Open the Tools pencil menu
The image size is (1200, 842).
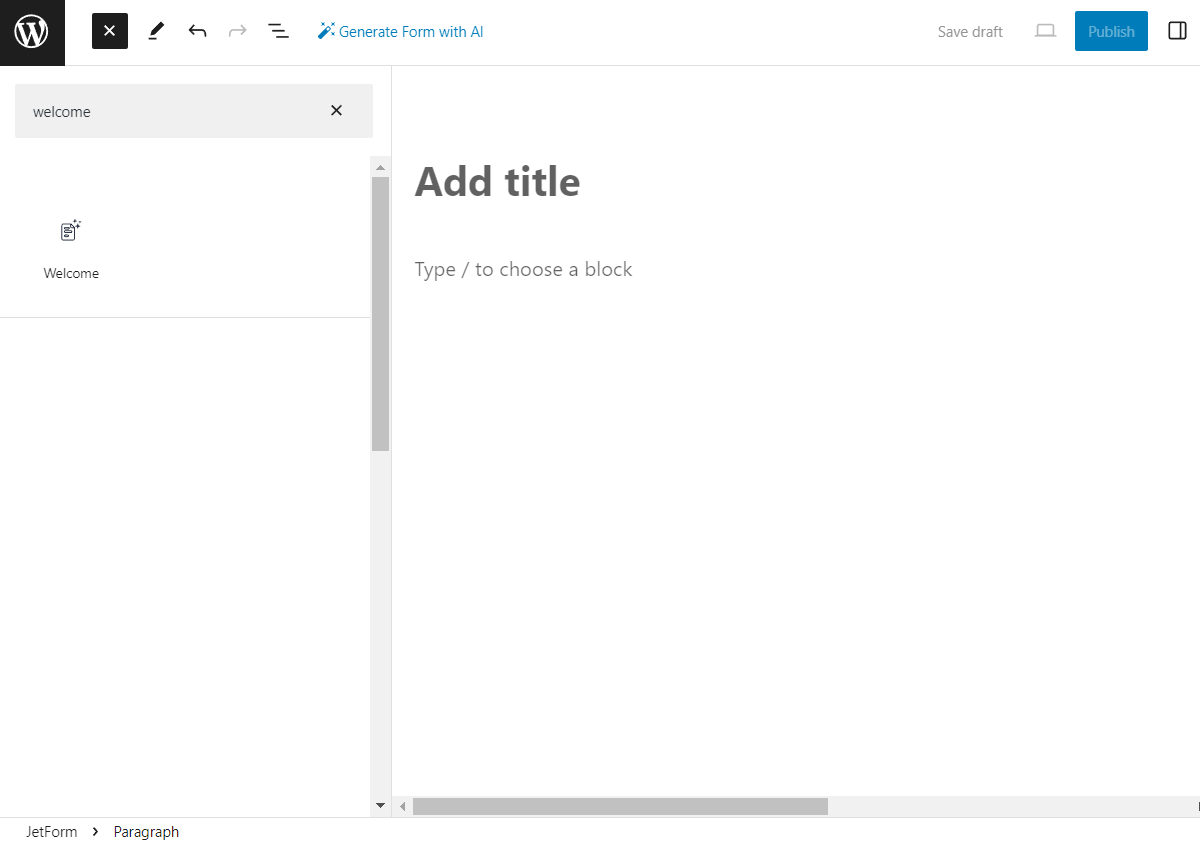tap(155, 31)
